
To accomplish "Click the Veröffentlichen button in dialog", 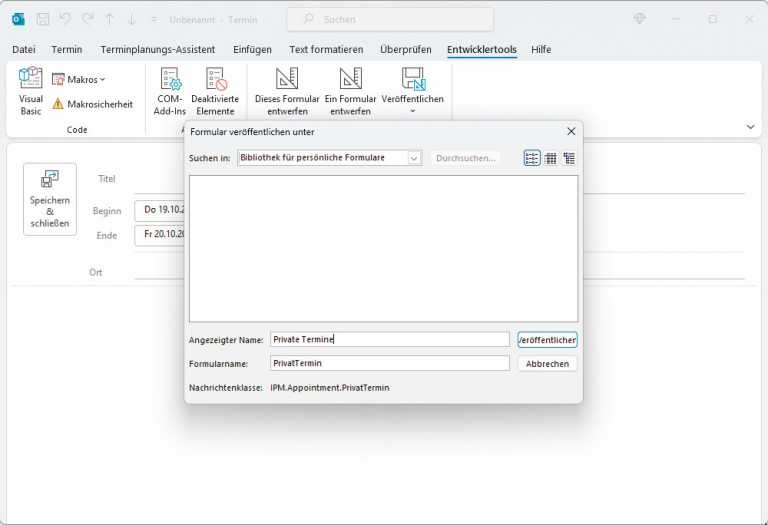I will 547,340.
